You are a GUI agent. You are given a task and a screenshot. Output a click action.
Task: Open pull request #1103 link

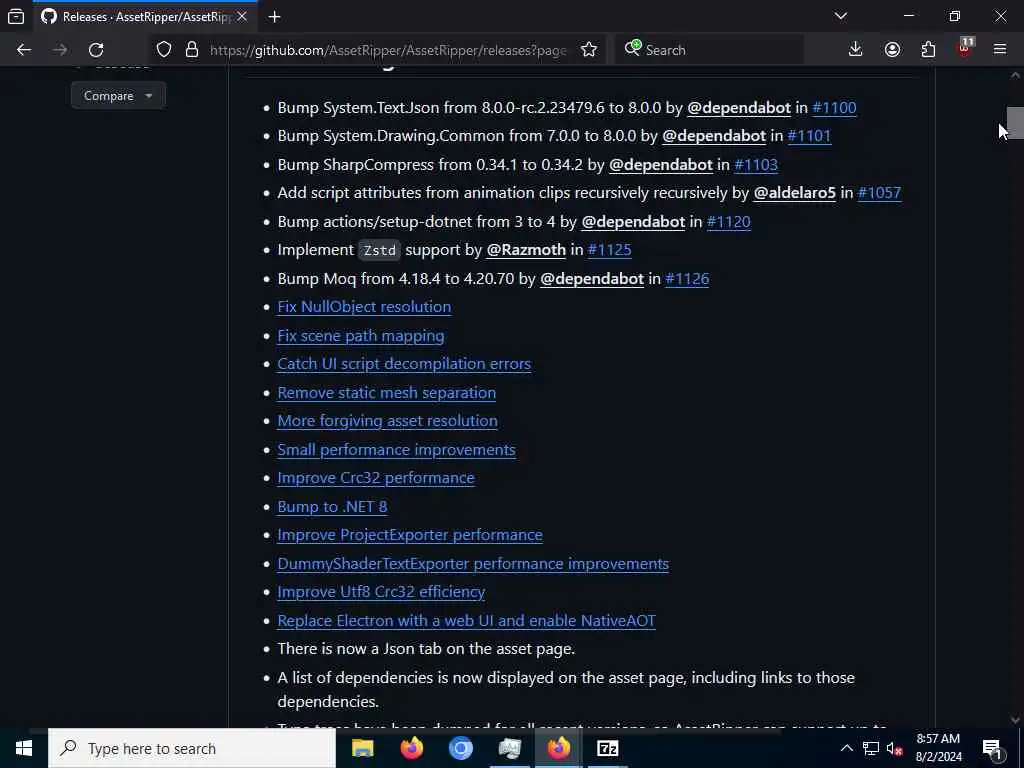click(756, 165)
